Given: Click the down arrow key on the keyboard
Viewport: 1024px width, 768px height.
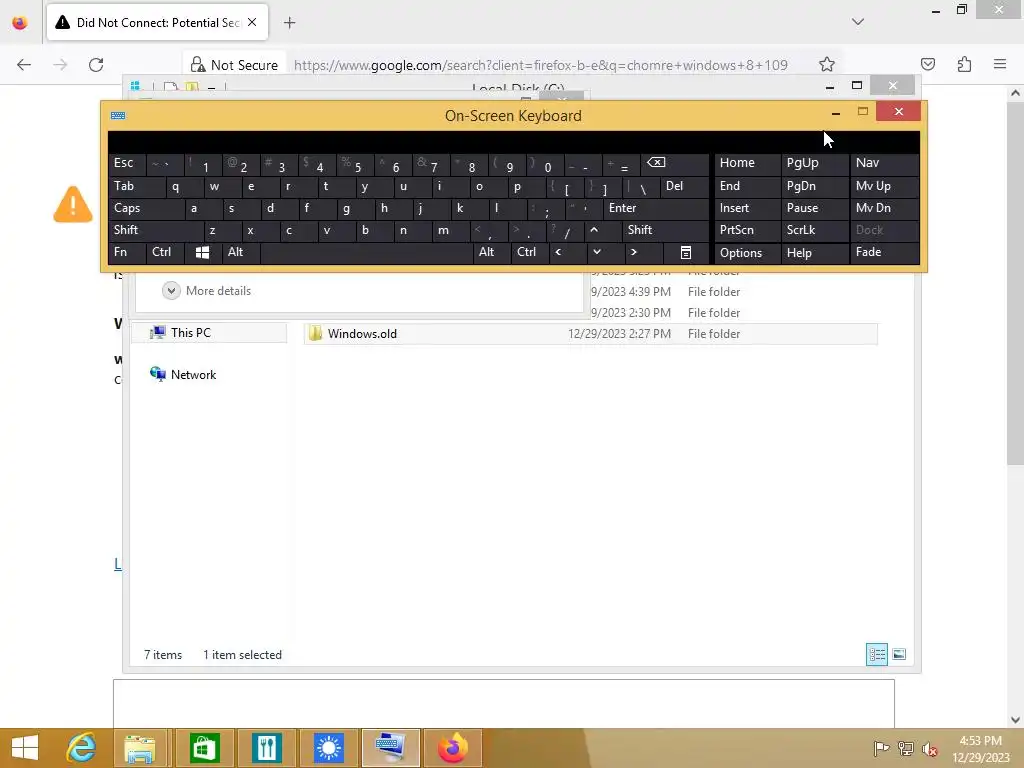Looking at the screenshot, I should (596, 252).
